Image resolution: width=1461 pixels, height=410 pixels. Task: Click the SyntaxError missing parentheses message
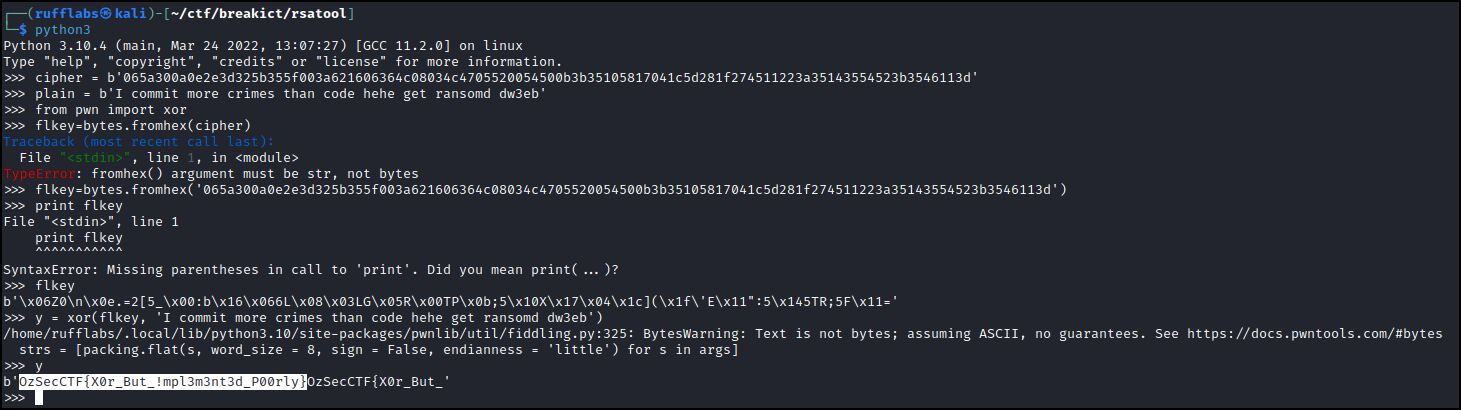tap(310, 269)
